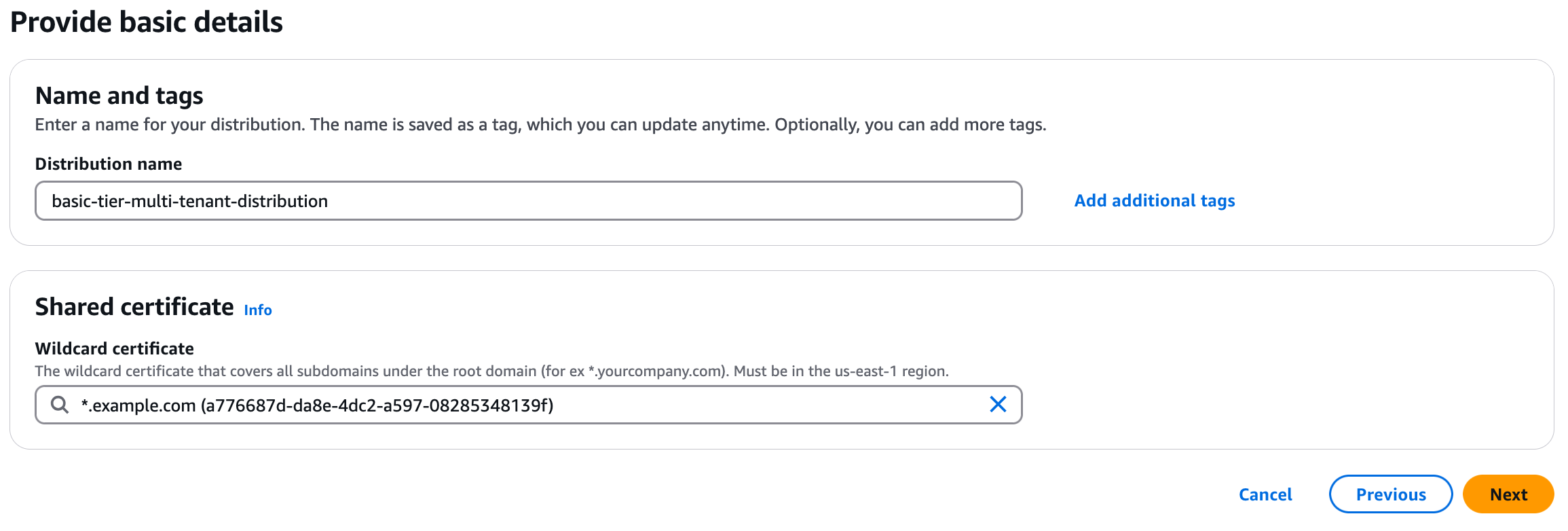The width and height of the screenshot is (1568, 531).
Task: Proceed by clicking the orange Next button
Action: tap(1508, 494)
